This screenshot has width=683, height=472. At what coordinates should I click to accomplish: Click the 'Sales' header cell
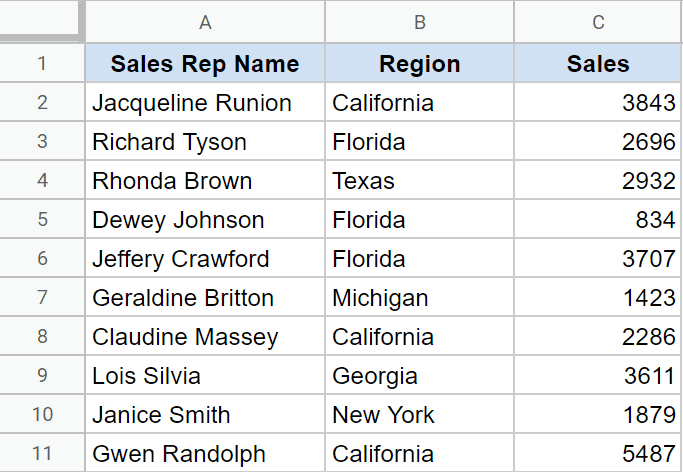pos(598,64)
